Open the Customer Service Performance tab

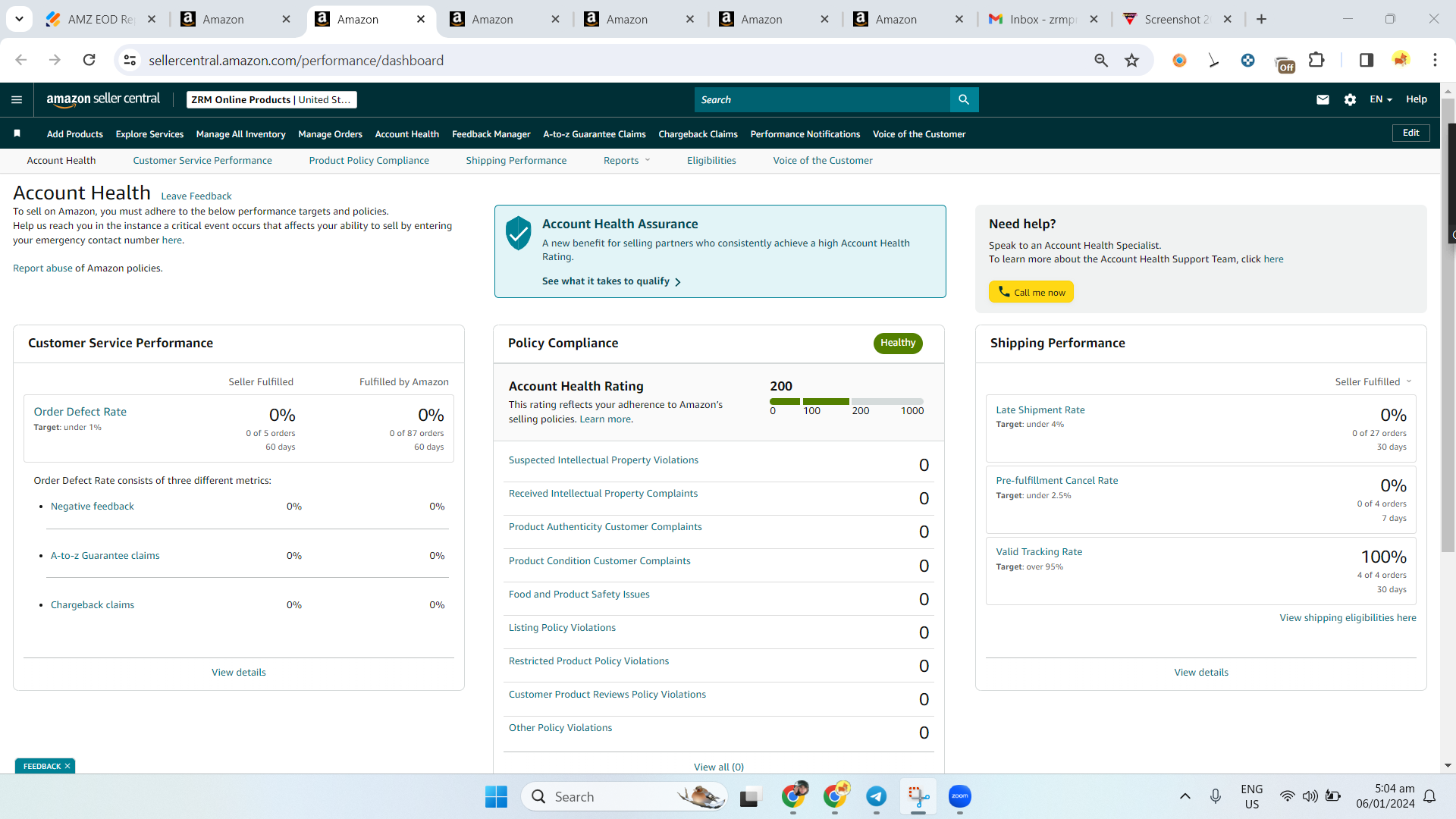pos(202,161)
